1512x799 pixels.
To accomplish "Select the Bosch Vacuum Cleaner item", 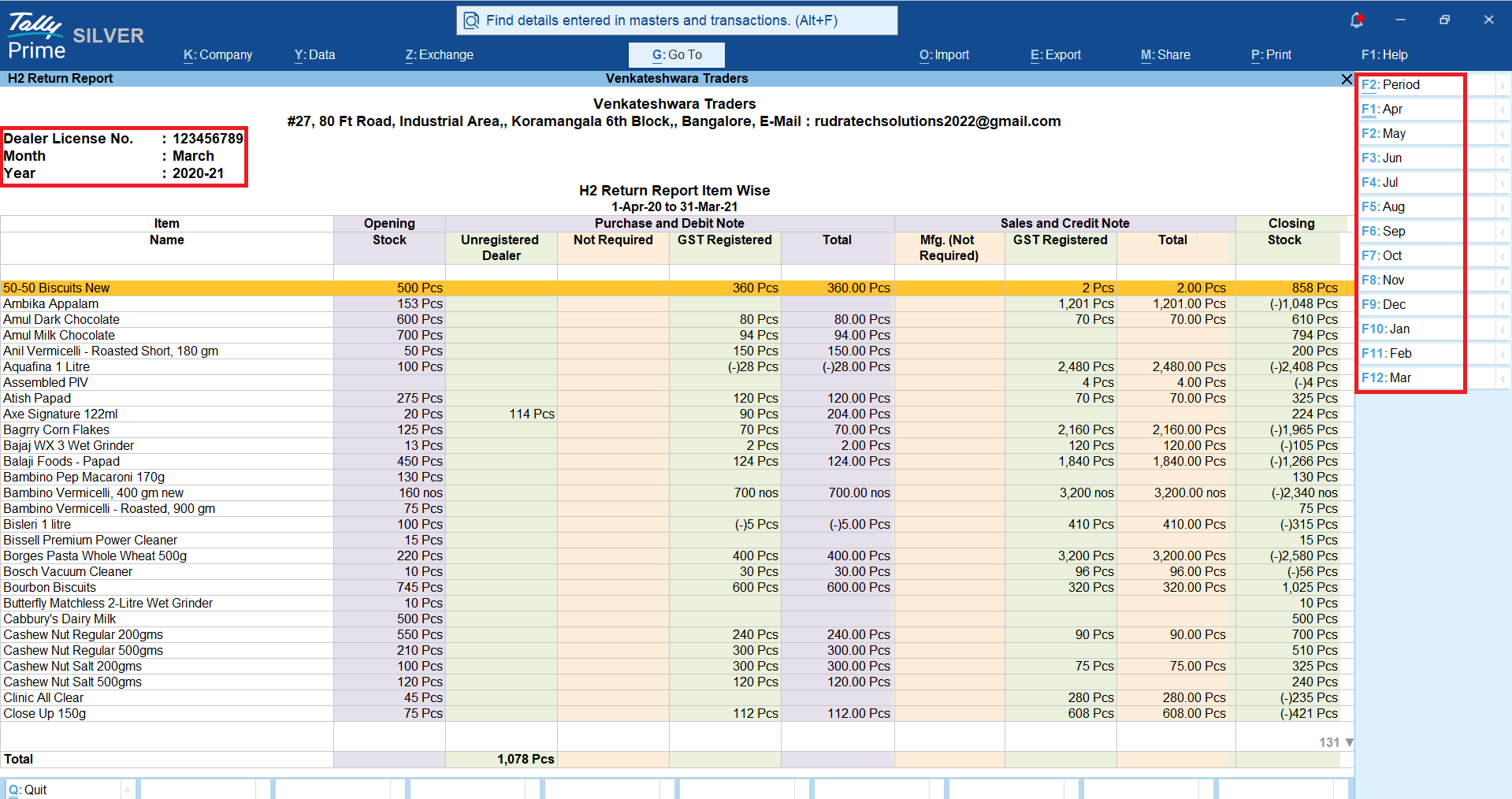I will tap(68, 572).
